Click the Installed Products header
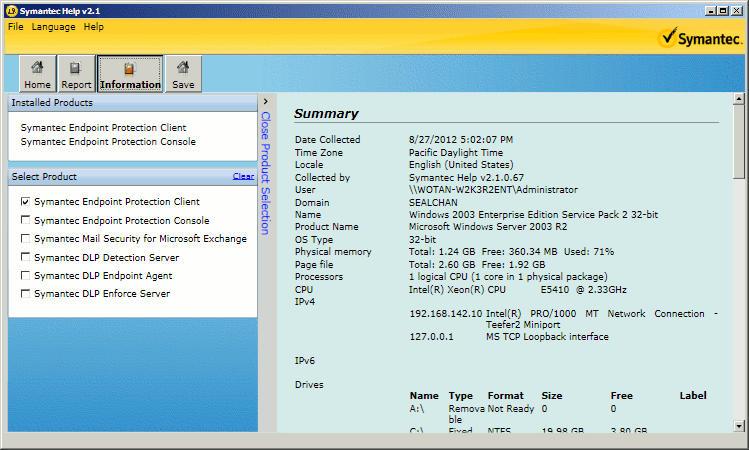Image resolution: width=749 pixels, height=450 pixels. [x=133, y=103]
